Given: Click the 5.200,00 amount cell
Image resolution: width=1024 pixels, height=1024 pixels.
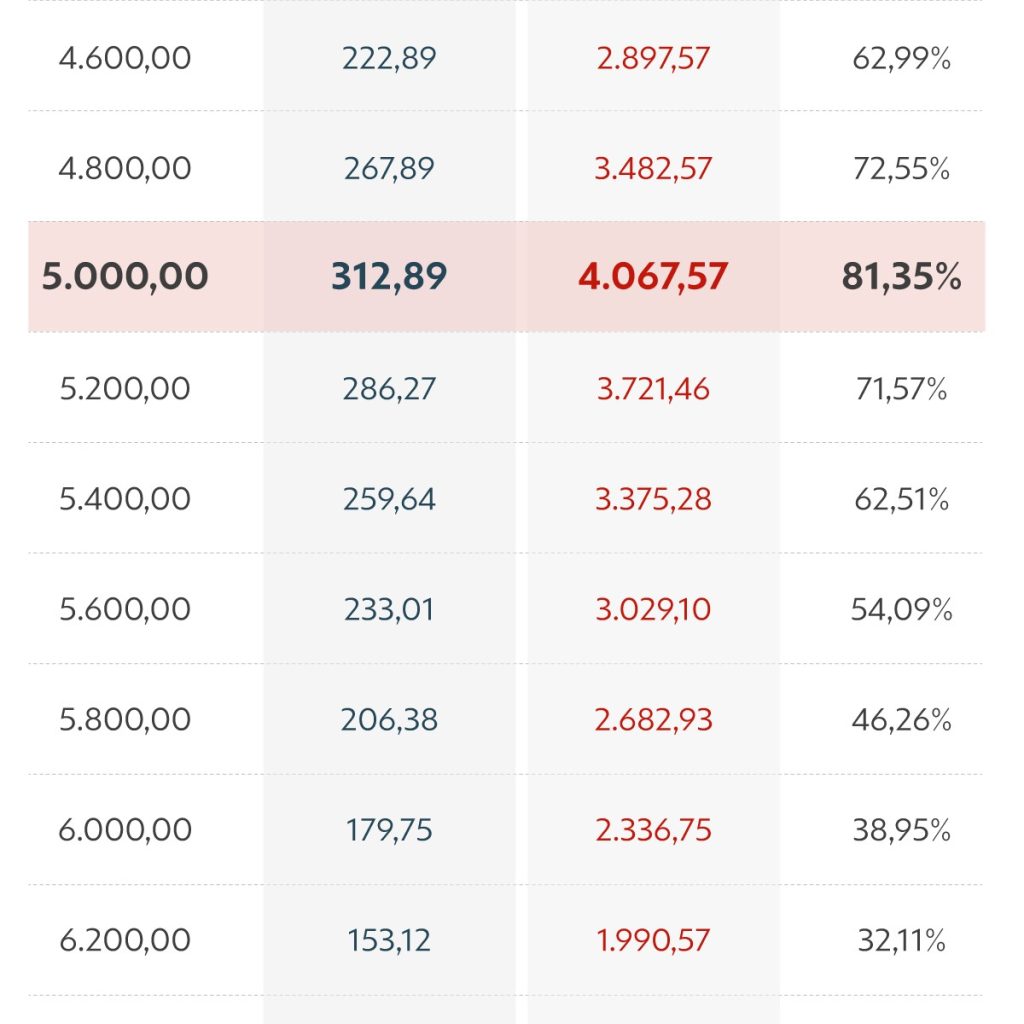Looking at the screenshot, I should coord(125,388).
